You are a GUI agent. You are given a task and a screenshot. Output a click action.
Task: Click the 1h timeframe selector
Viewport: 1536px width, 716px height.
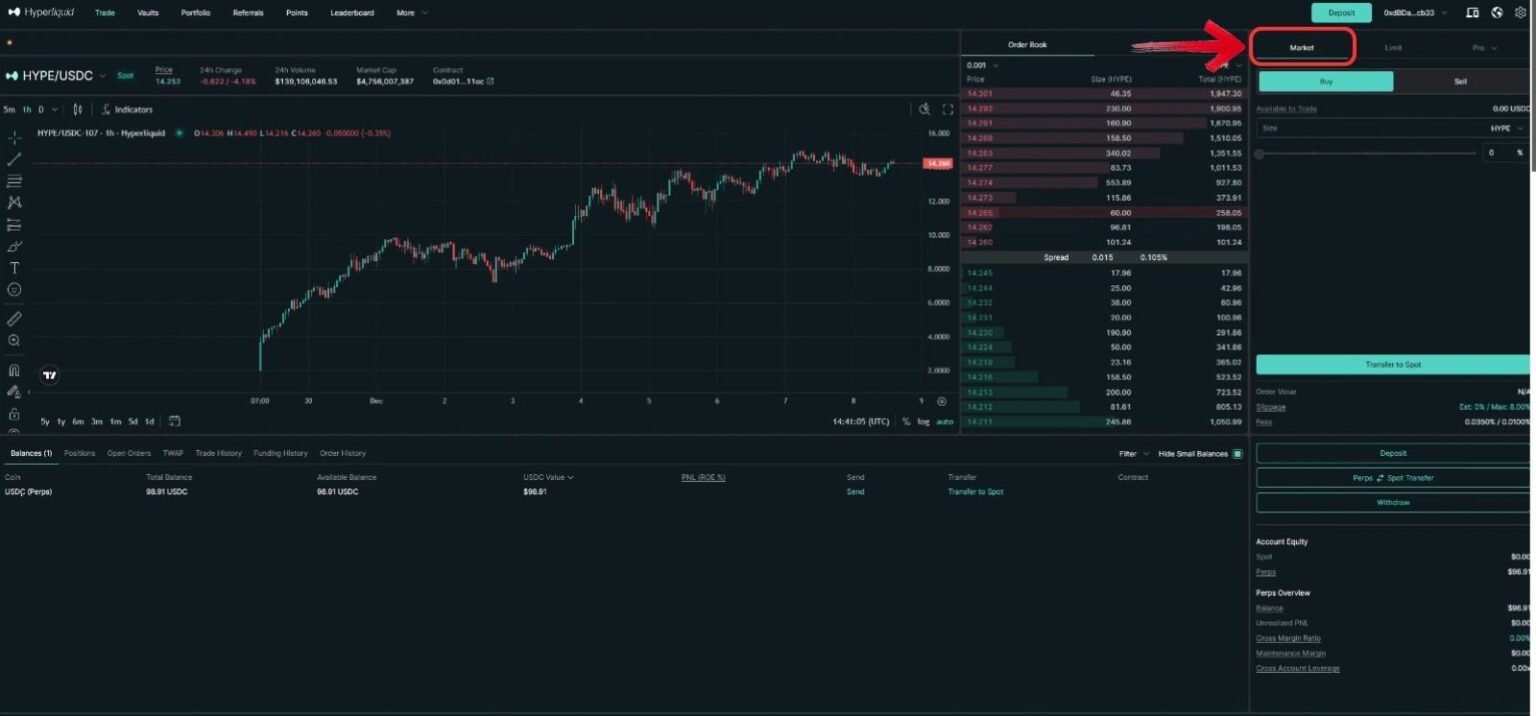click(28, 109)
